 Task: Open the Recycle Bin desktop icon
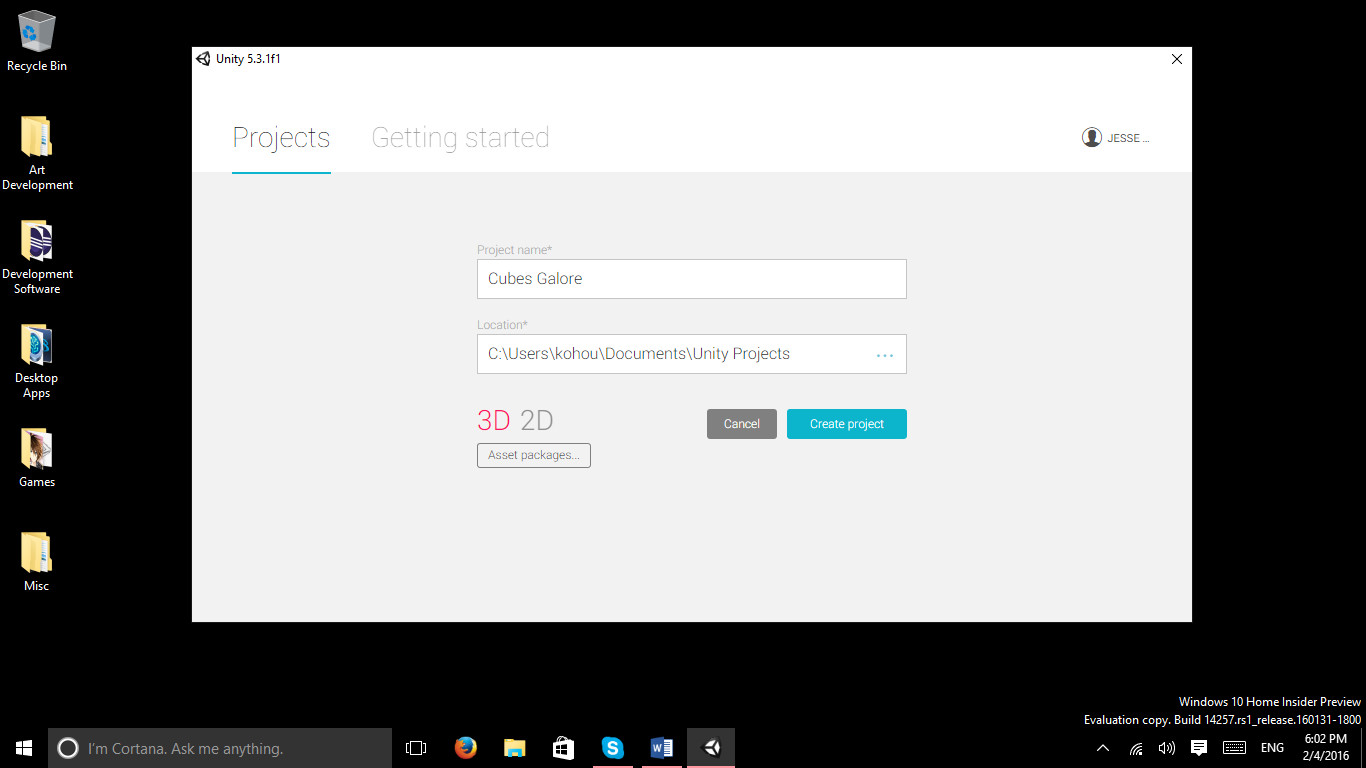[37, 42]
